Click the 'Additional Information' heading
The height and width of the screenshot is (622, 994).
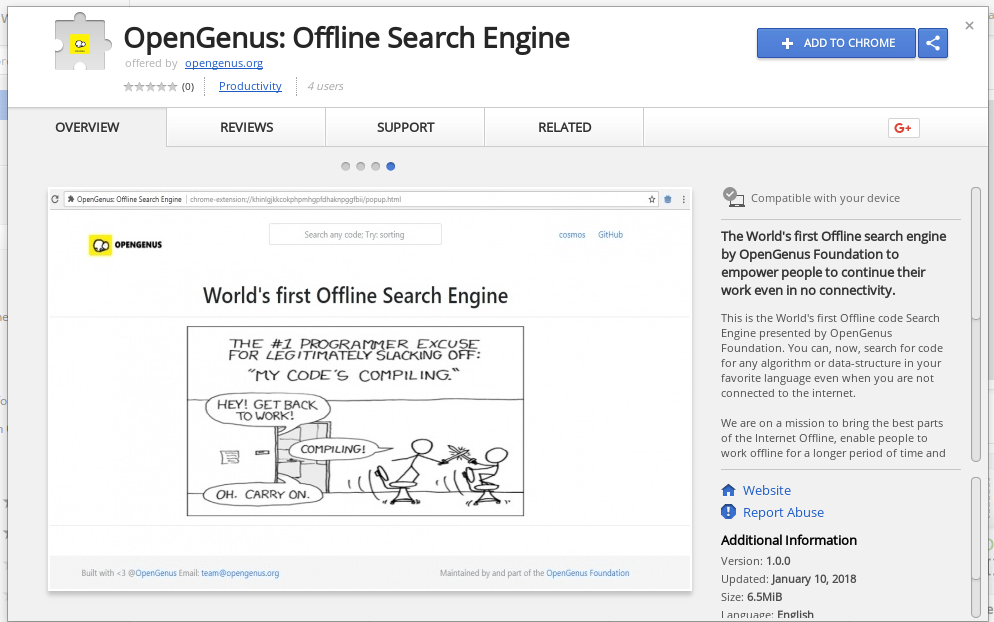pyautogui.click(x=789, y=540)
